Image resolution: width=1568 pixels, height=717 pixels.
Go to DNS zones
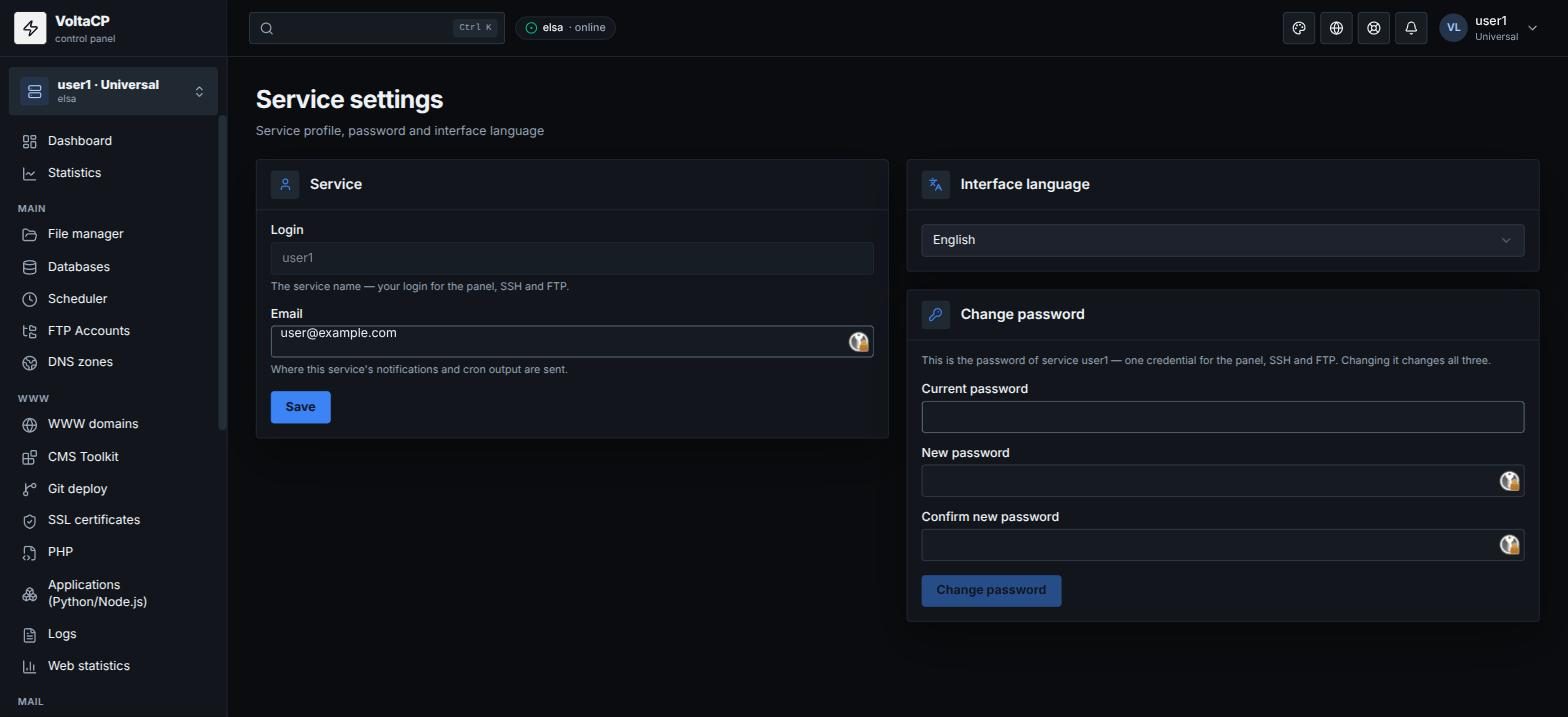pos(113,362)
